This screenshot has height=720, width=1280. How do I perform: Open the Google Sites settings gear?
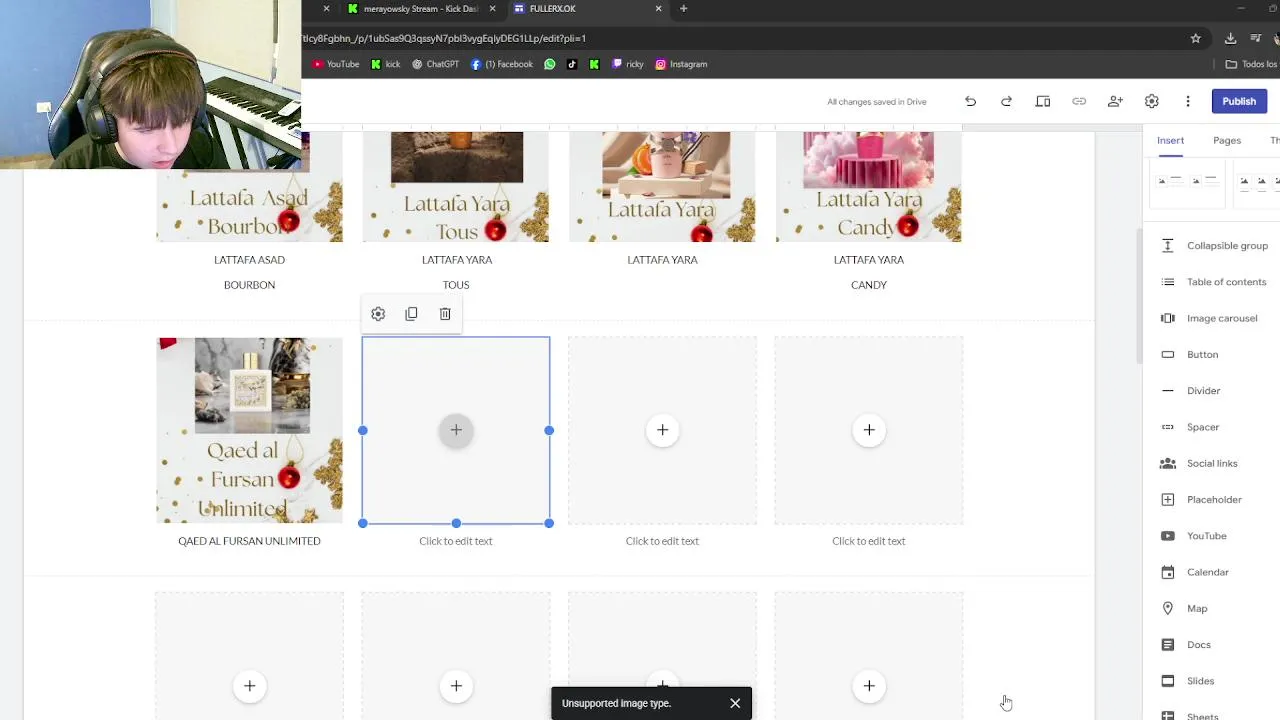coord(1152,101)
